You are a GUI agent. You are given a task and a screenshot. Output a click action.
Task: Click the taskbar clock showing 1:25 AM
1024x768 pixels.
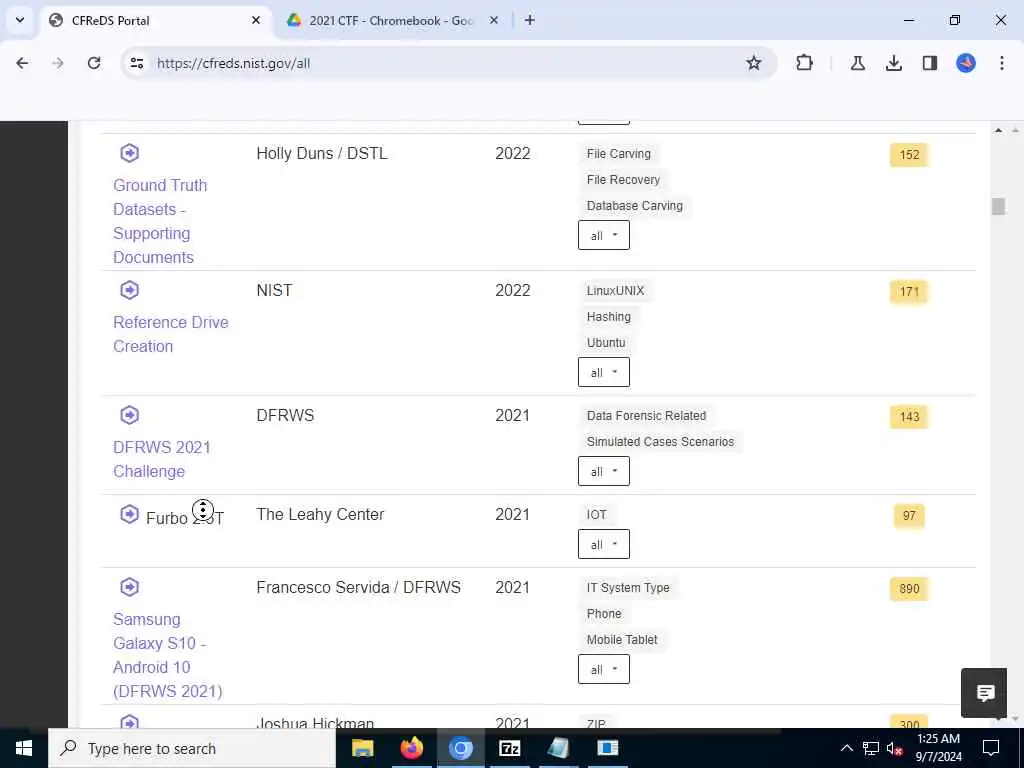point(938,748)
